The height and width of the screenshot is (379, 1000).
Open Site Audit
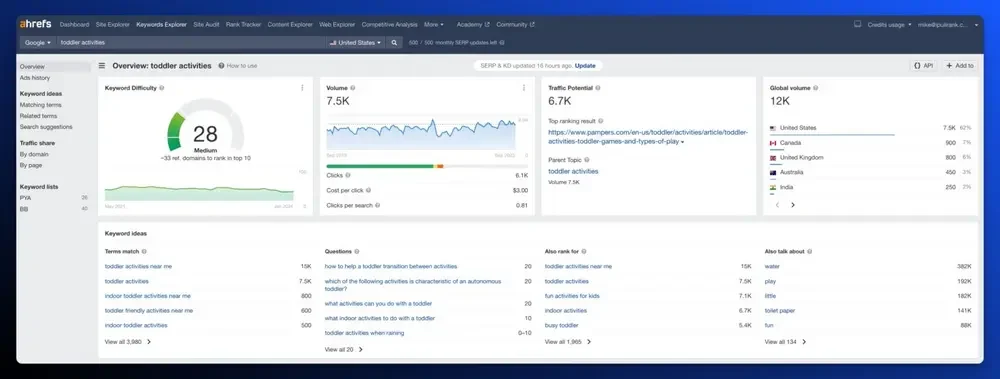(206, 24)
